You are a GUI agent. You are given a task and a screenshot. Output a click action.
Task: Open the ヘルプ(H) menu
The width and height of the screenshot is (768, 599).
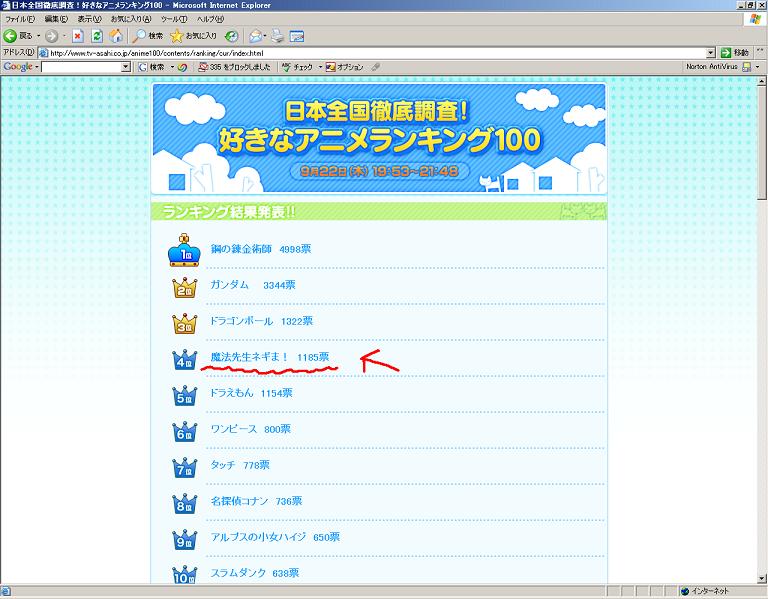click(x=211, y=19)
